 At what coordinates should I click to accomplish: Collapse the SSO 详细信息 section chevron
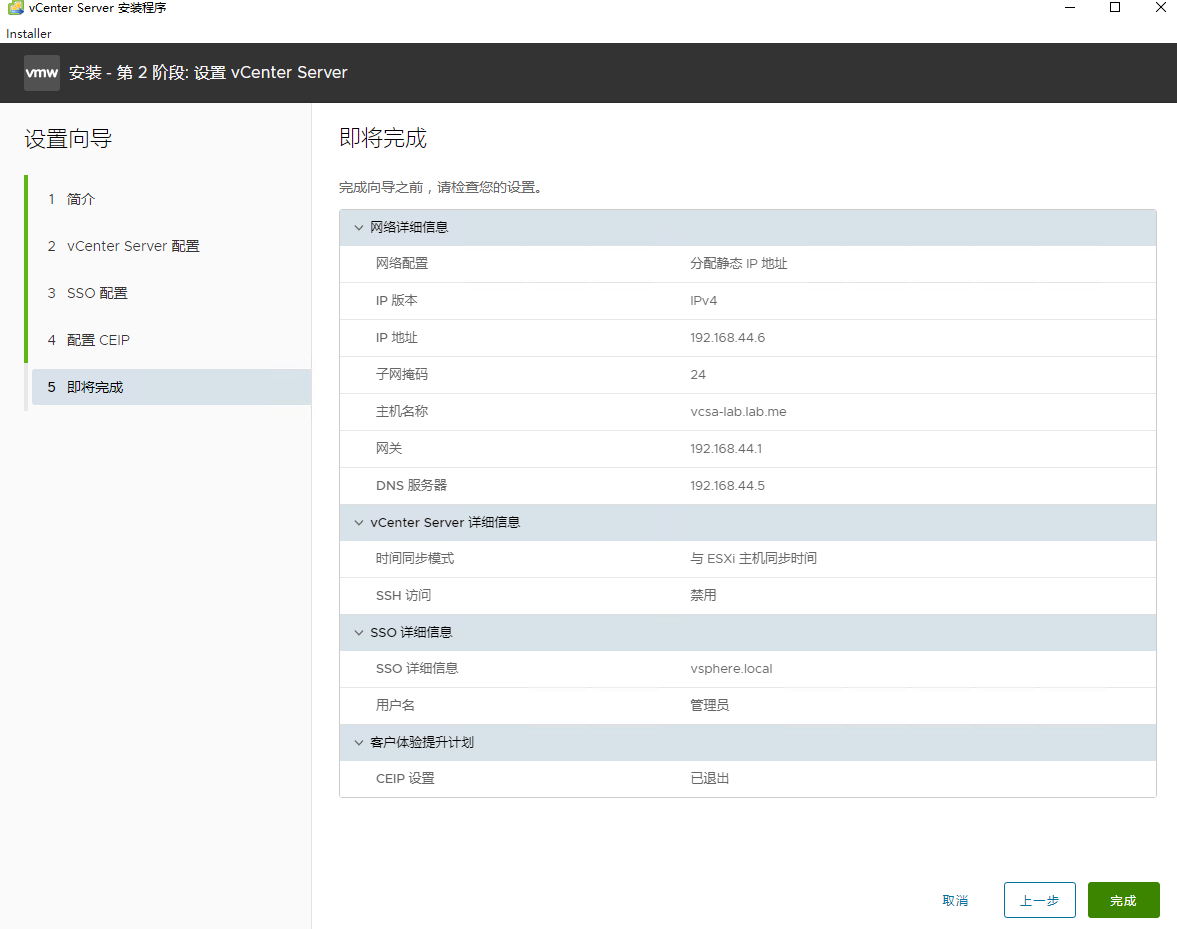tap(359, 633)
